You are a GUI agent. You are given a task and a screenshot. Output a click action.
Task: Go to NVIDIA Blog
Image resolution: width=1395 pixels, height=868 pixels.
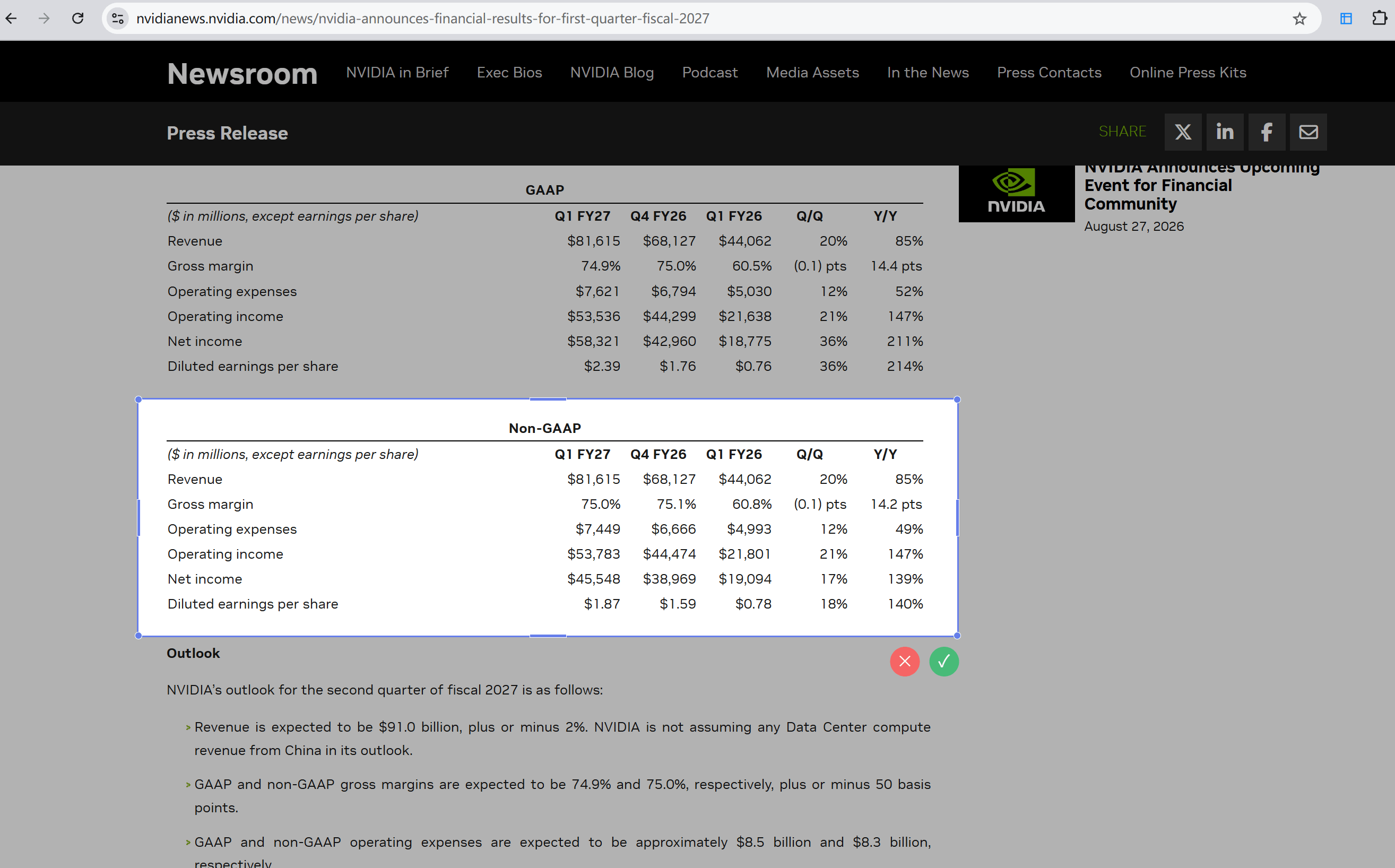click(612, 72)
